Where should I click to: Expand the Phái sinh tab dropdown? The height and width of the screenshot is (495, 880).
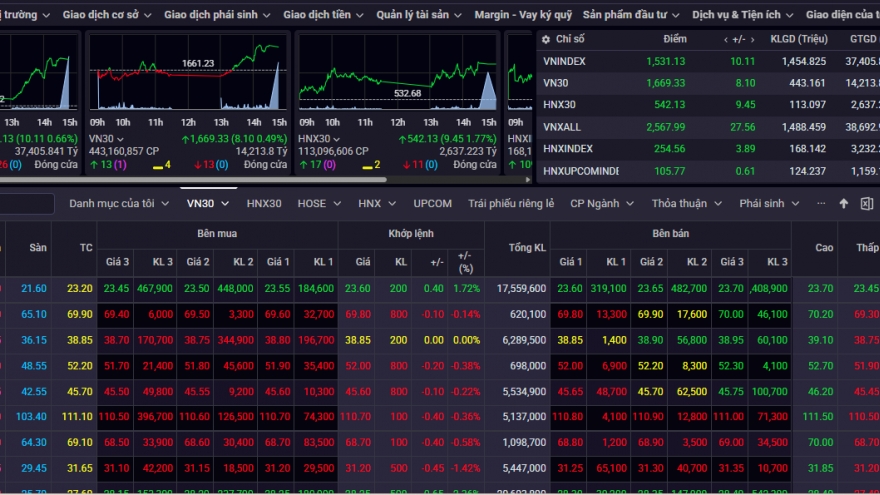coord(768,203)
